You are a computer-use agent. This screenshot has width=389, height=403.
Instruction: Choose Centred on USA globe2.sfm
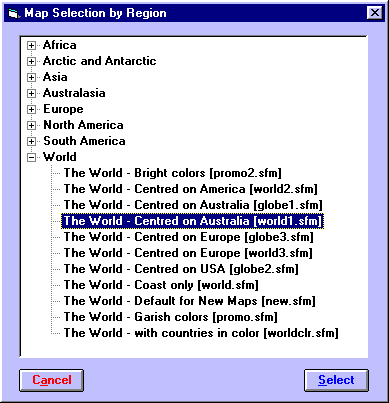[181, 269]
